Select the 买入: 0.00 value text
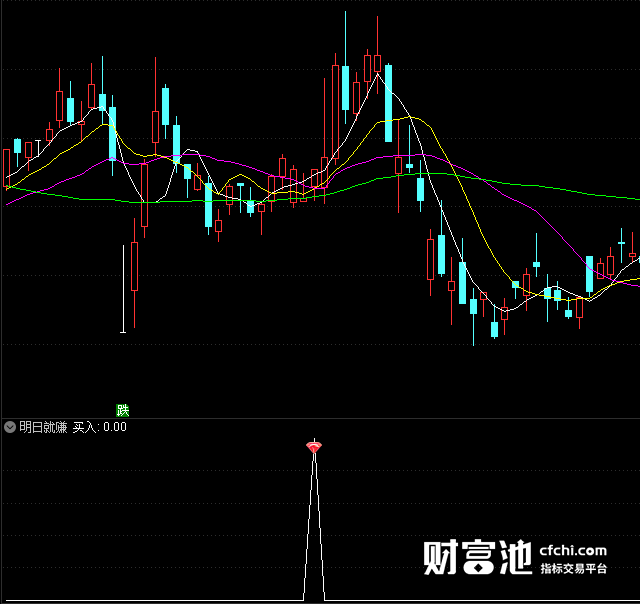 tap(100, 427)
